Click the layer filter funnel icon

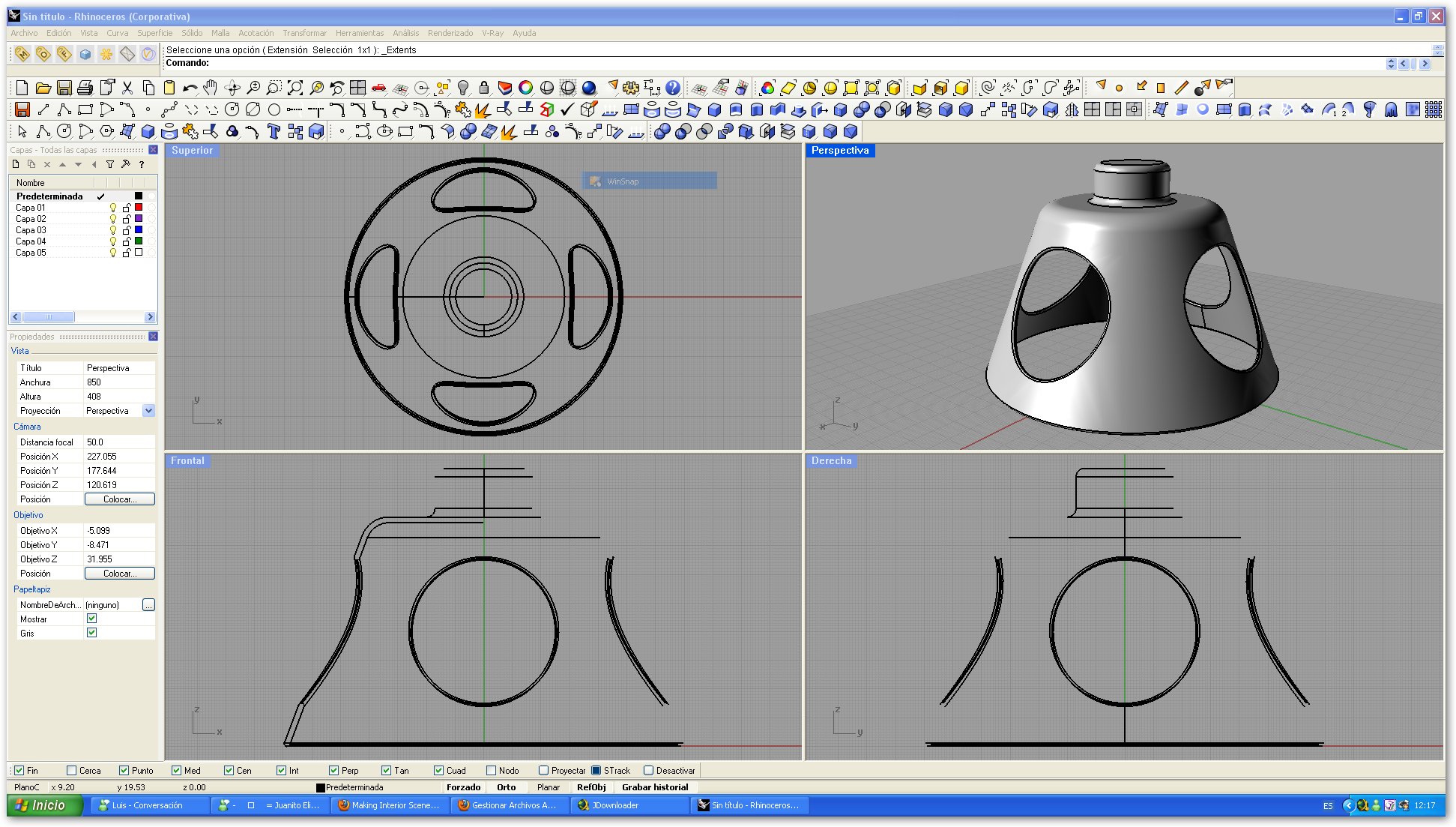click(110, 164)
